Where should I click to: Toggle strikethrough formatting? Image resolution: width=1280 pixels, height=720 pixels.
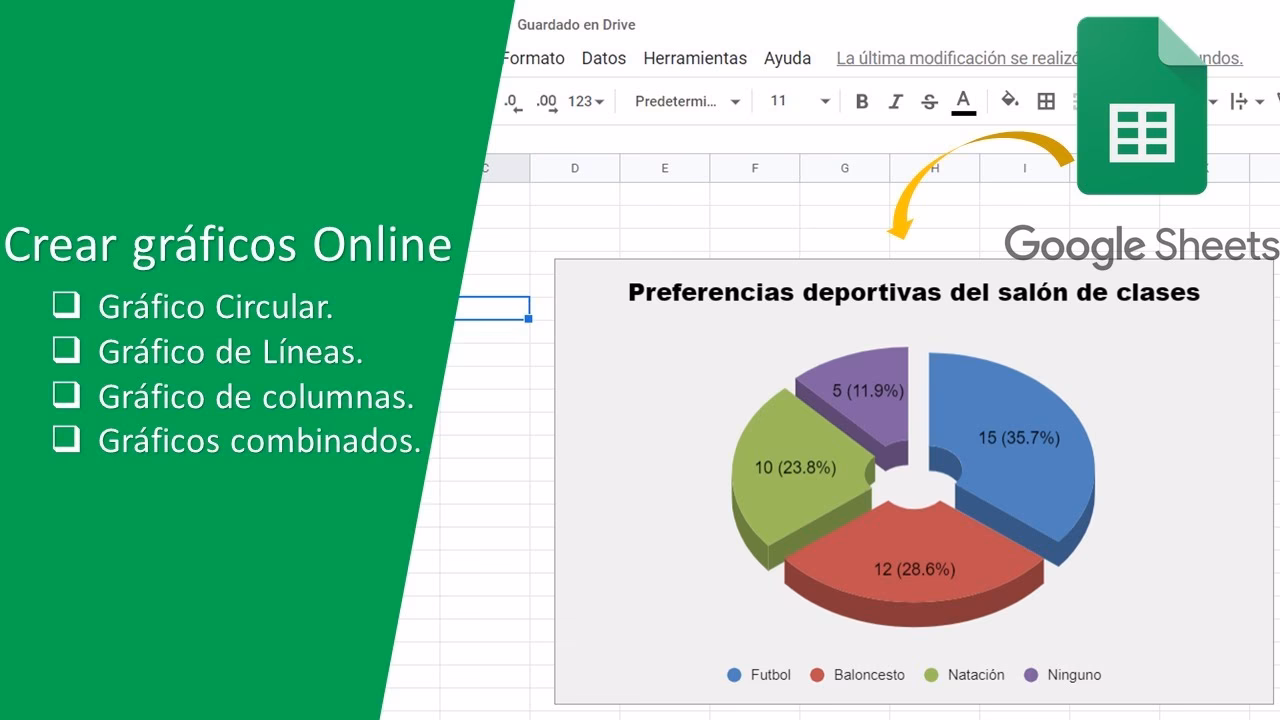pyautogui.click(x=929, y=101)
